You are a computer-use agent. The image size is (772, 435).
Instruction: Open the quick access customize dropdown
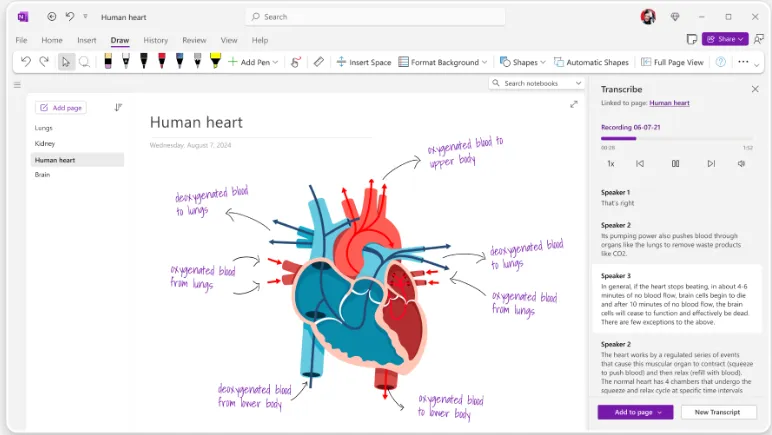point(85,17)
